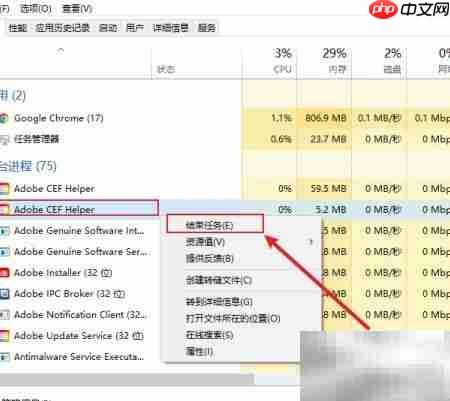This screenshot has width=450, height=401.
Task: Switch to the 服务 tab
Action: point(207,28)
